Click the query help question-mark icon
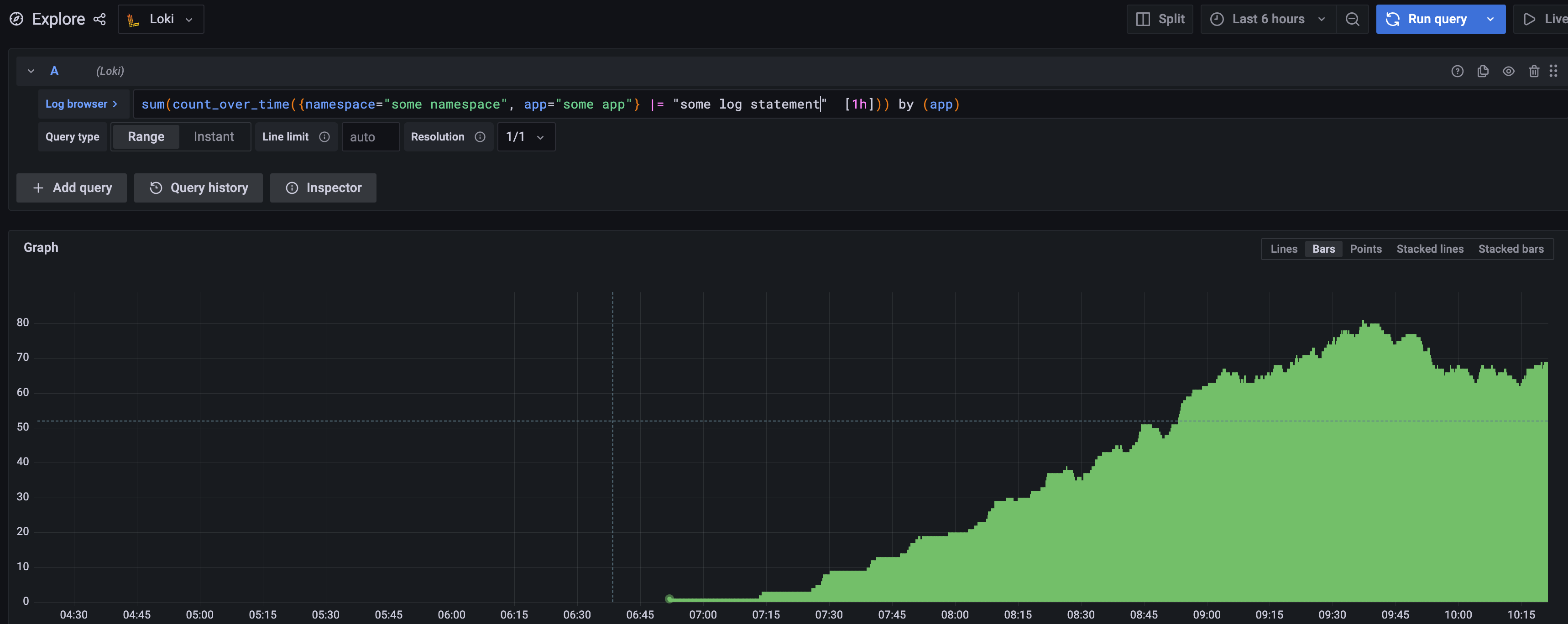The height and width of the screenshot is (624, 1568). (1457, 71)
